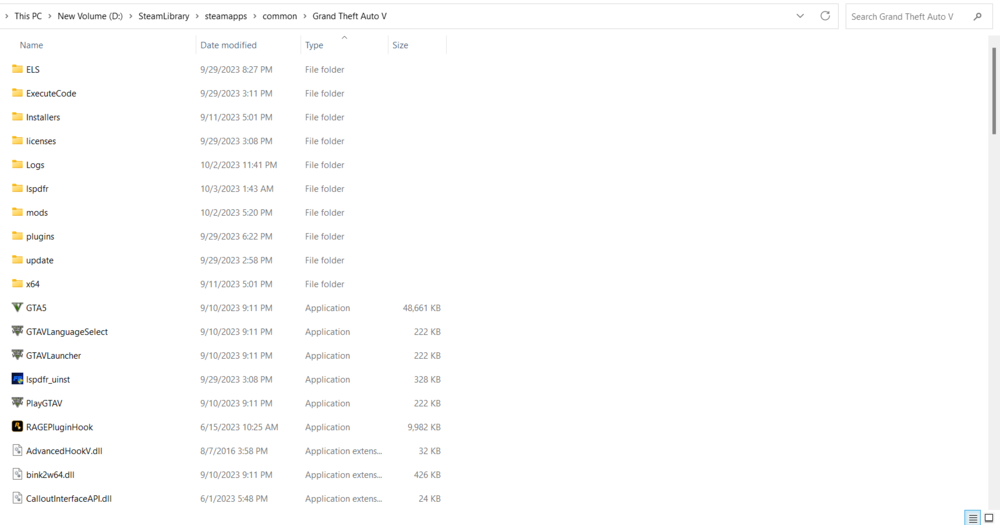Expand chevron after This PC breadcrumb
The image size is (1000, 525).
50,16
